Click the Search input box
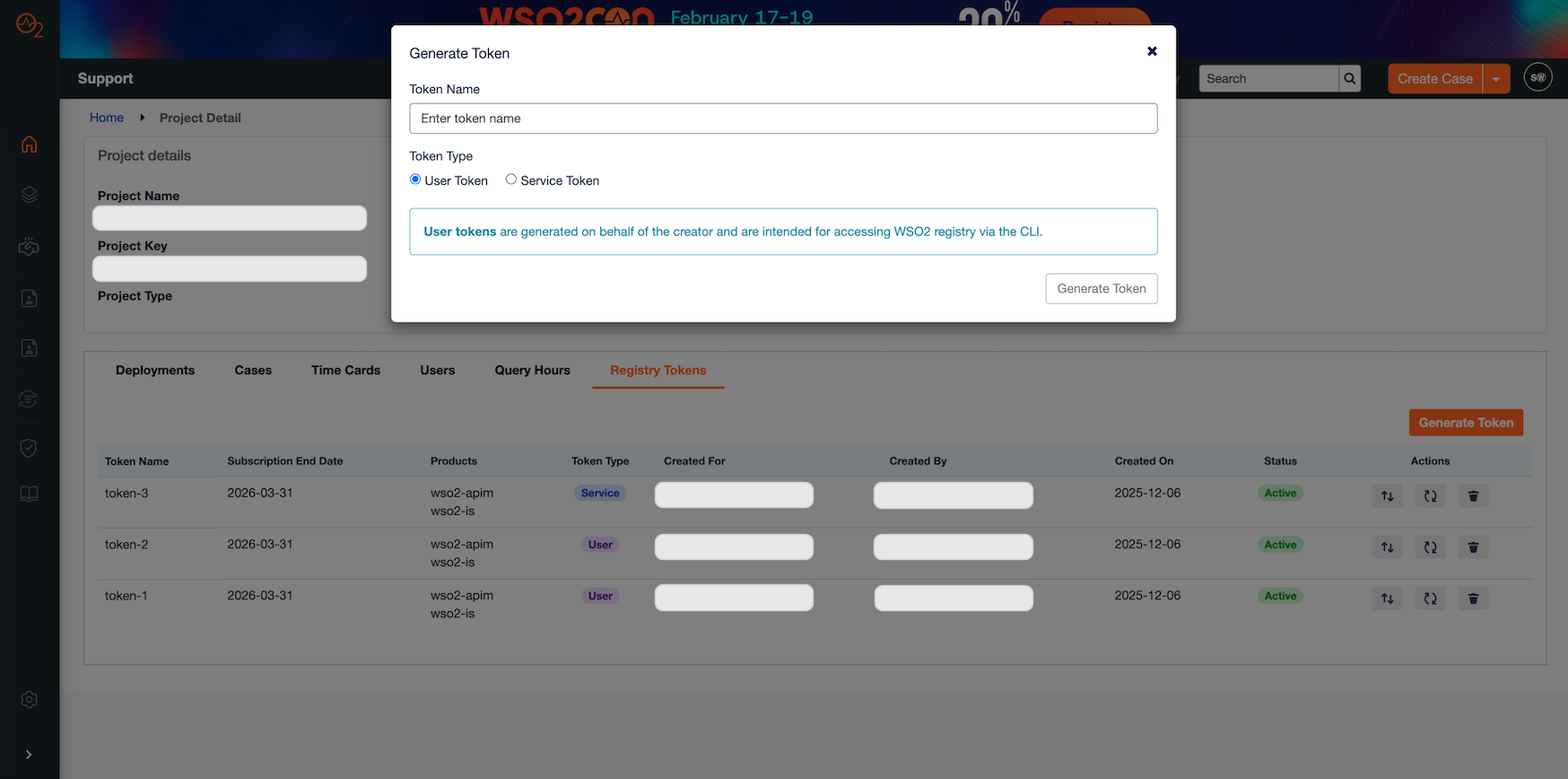This screenshot has height=779, width=1568. pyautogui.click(x=1268, y=79)
